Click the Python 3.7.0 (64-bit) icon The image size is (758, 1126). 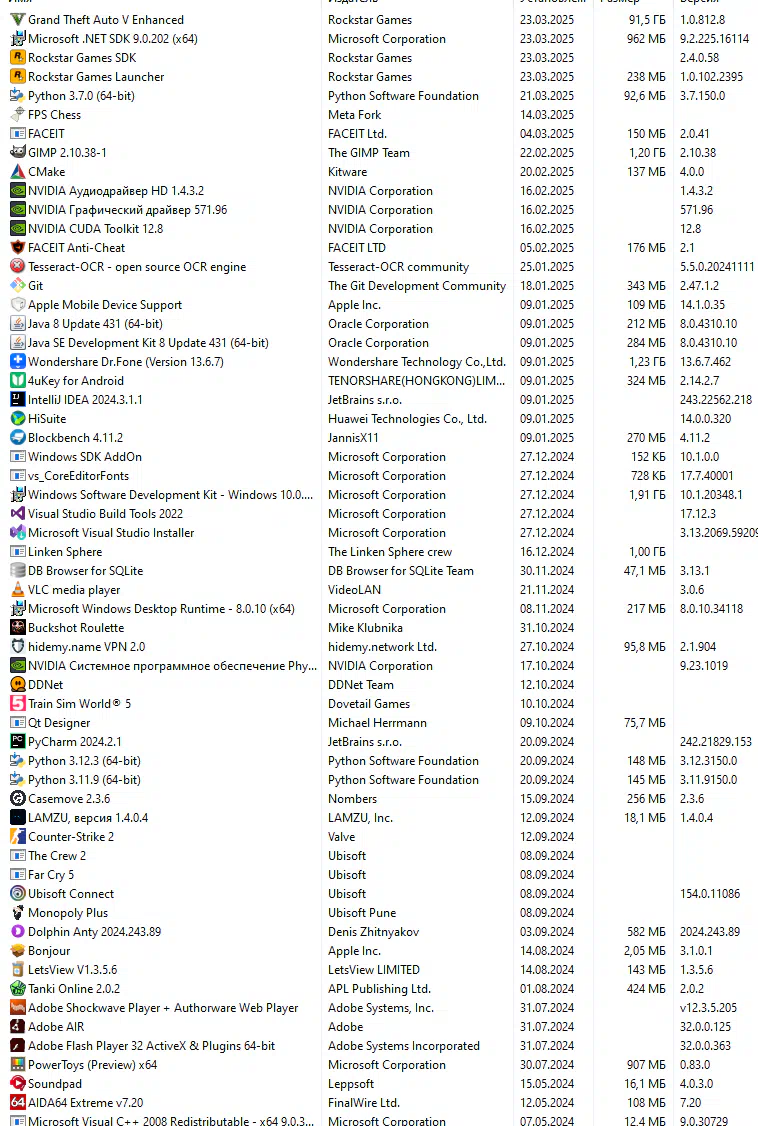coord(17,96)
